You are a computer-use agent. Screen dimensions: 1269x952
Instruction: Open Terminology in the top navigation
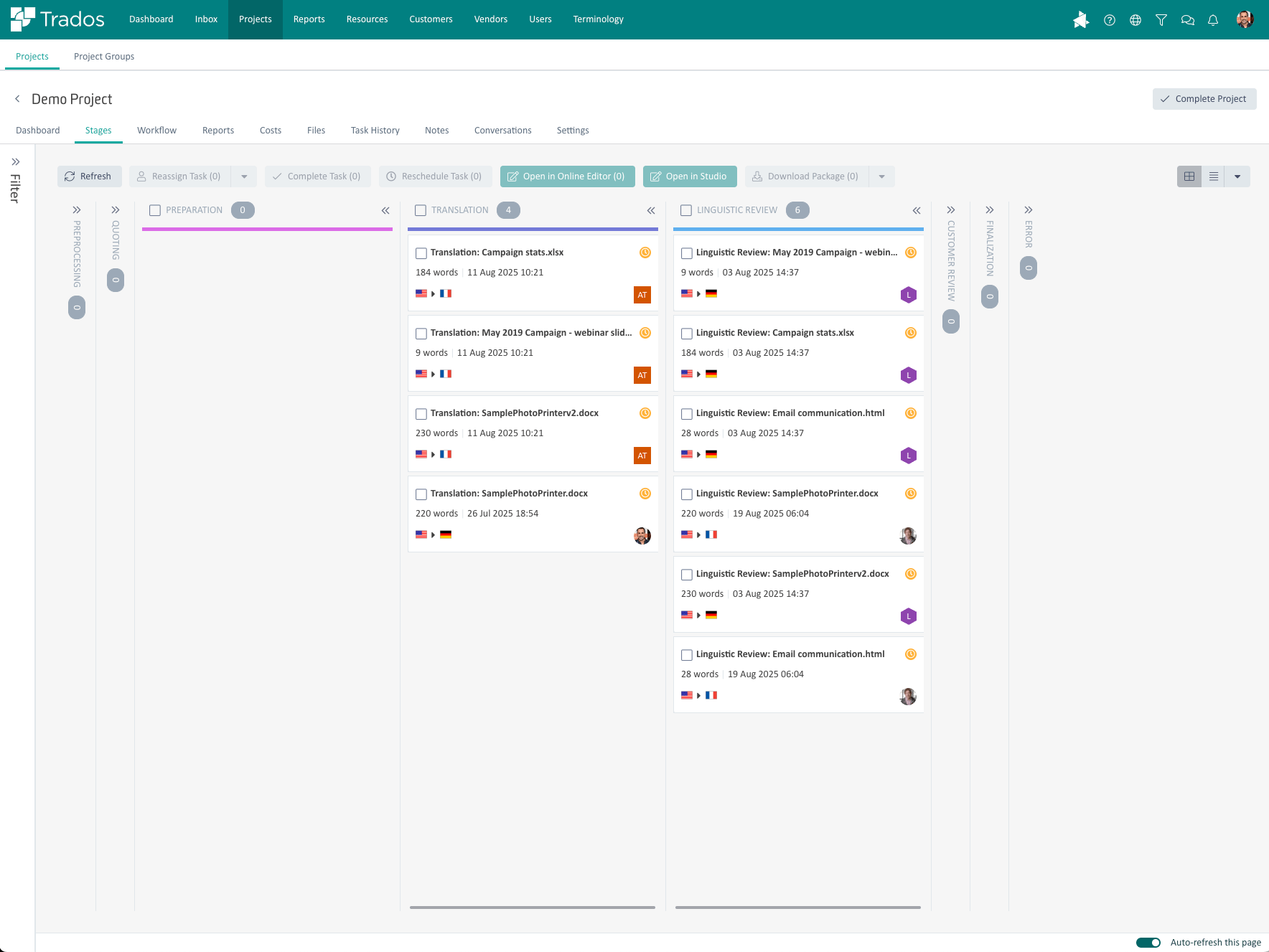point(598,19)
